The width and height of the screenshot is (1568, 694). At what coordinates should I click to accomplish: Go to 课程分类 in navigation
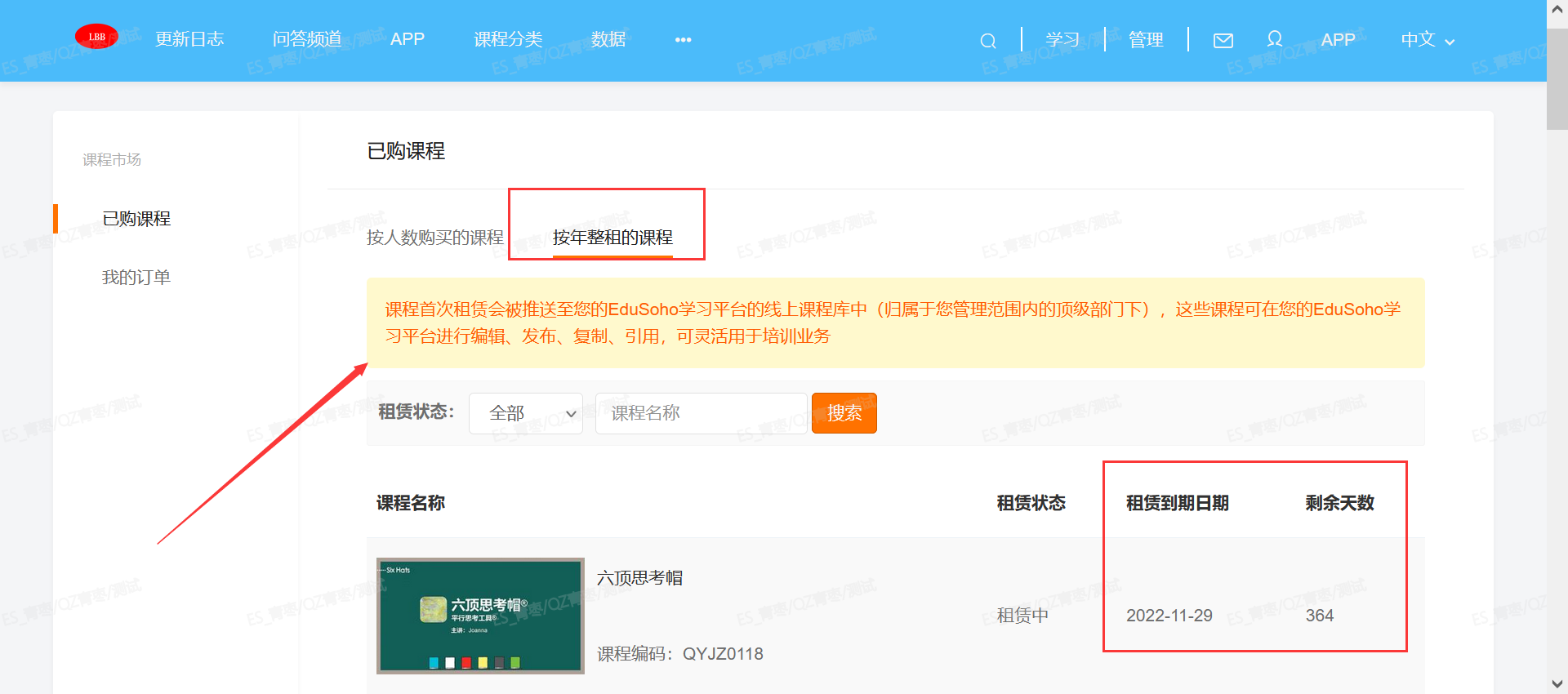[508, 39]
